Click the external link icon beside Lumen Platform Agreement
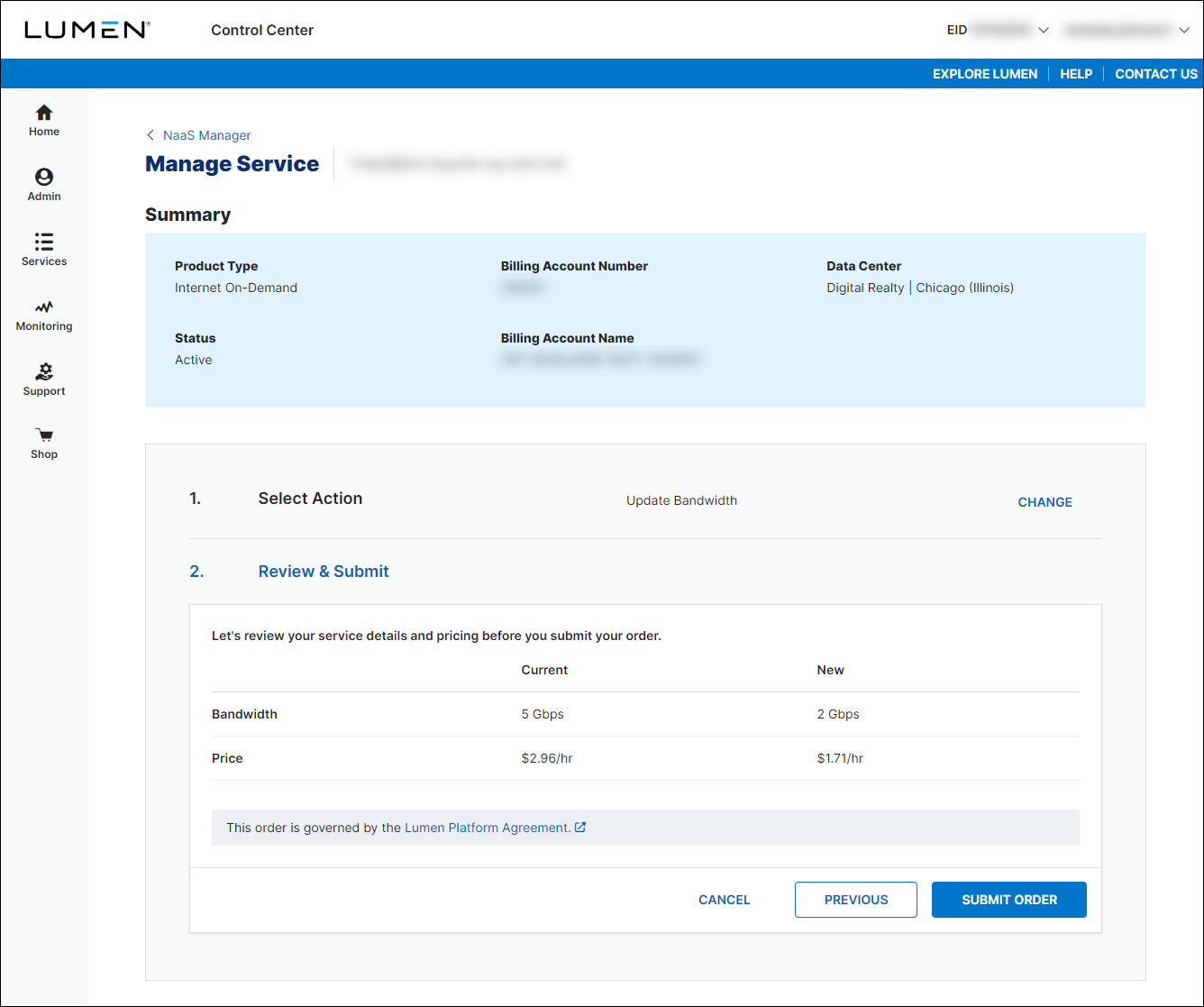Screen dimensions: 1204x1007 pyautogui.click(x=580, y=827)
